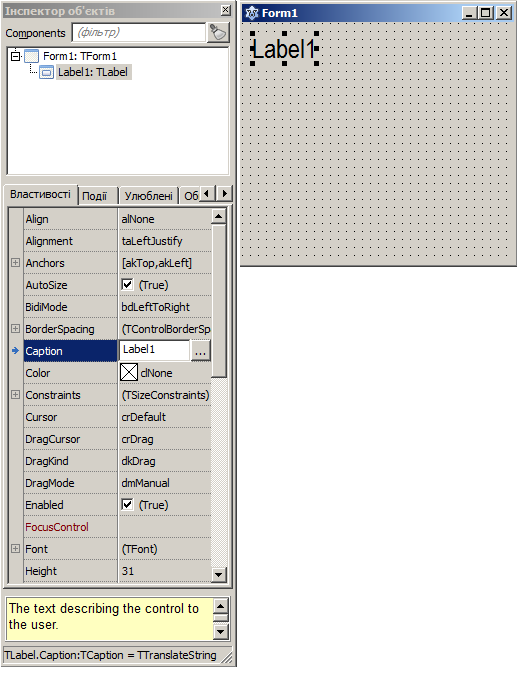Open the Caption ellipsis editor button

point(200,351)
